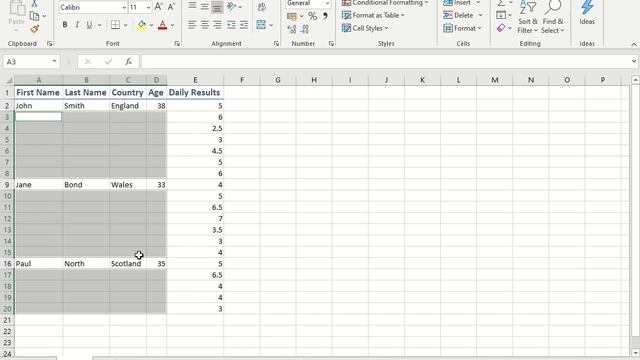The height and width of the screenshot is (360, 640).
Task: Open Sort & Filter
Action: click(528, 17)
